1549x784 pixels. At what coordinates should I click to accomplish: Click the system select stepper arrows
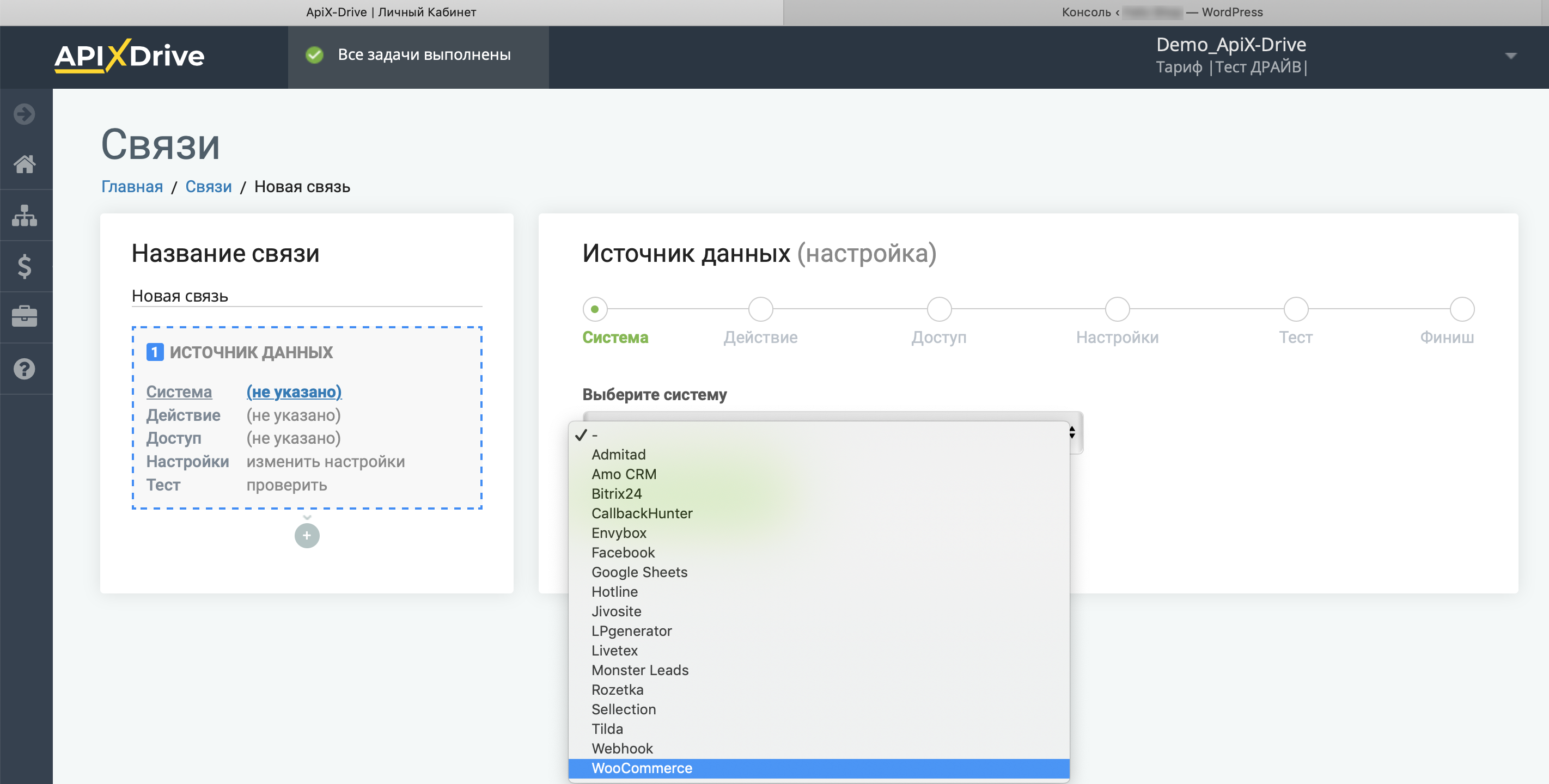click(x=1072, y=432)
